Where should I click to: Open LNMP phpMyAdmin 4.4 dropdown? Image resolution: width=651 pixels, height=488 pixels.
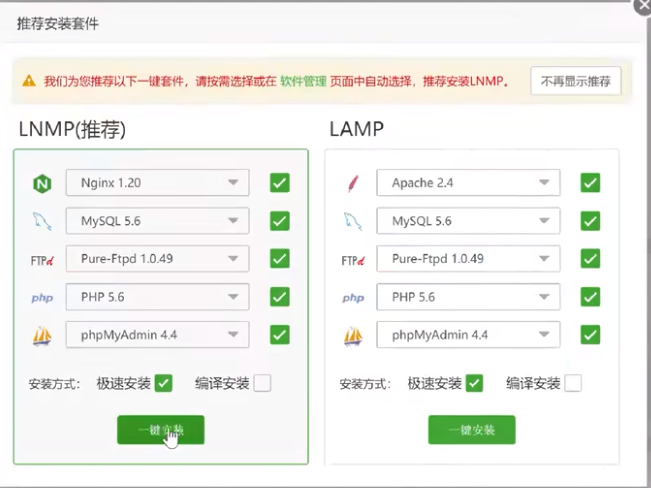157,334
